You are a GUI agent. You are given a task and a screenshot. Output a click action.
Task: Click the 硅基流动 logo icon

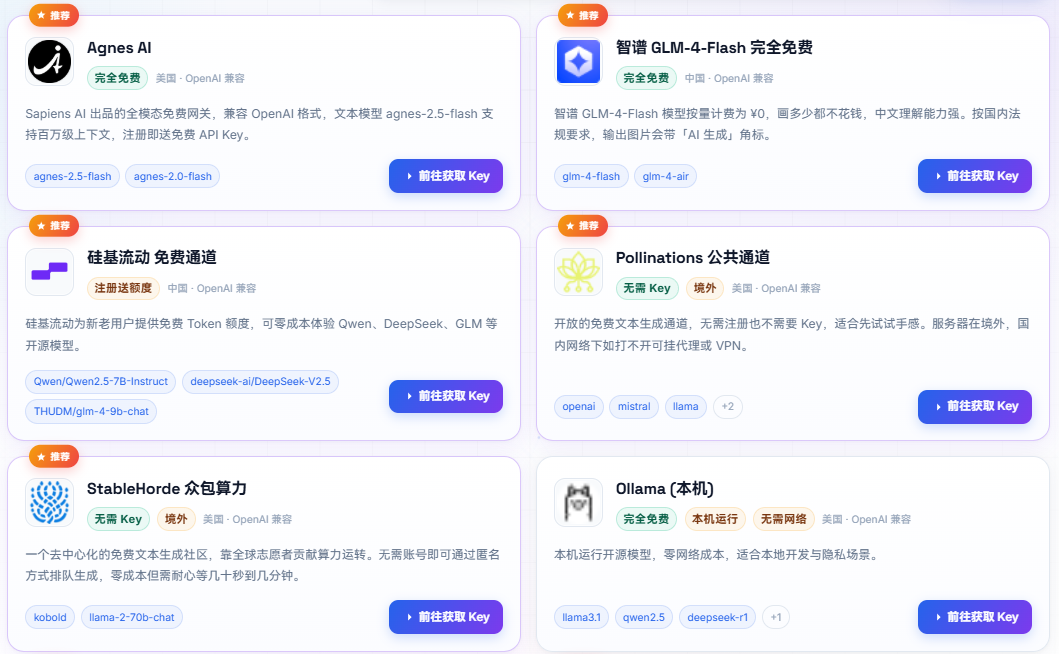pos(49,272)
